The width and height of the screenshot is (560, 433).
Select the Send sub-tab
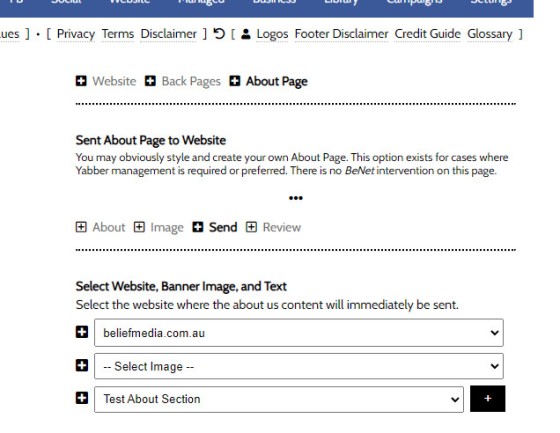[x=223, y=227]
